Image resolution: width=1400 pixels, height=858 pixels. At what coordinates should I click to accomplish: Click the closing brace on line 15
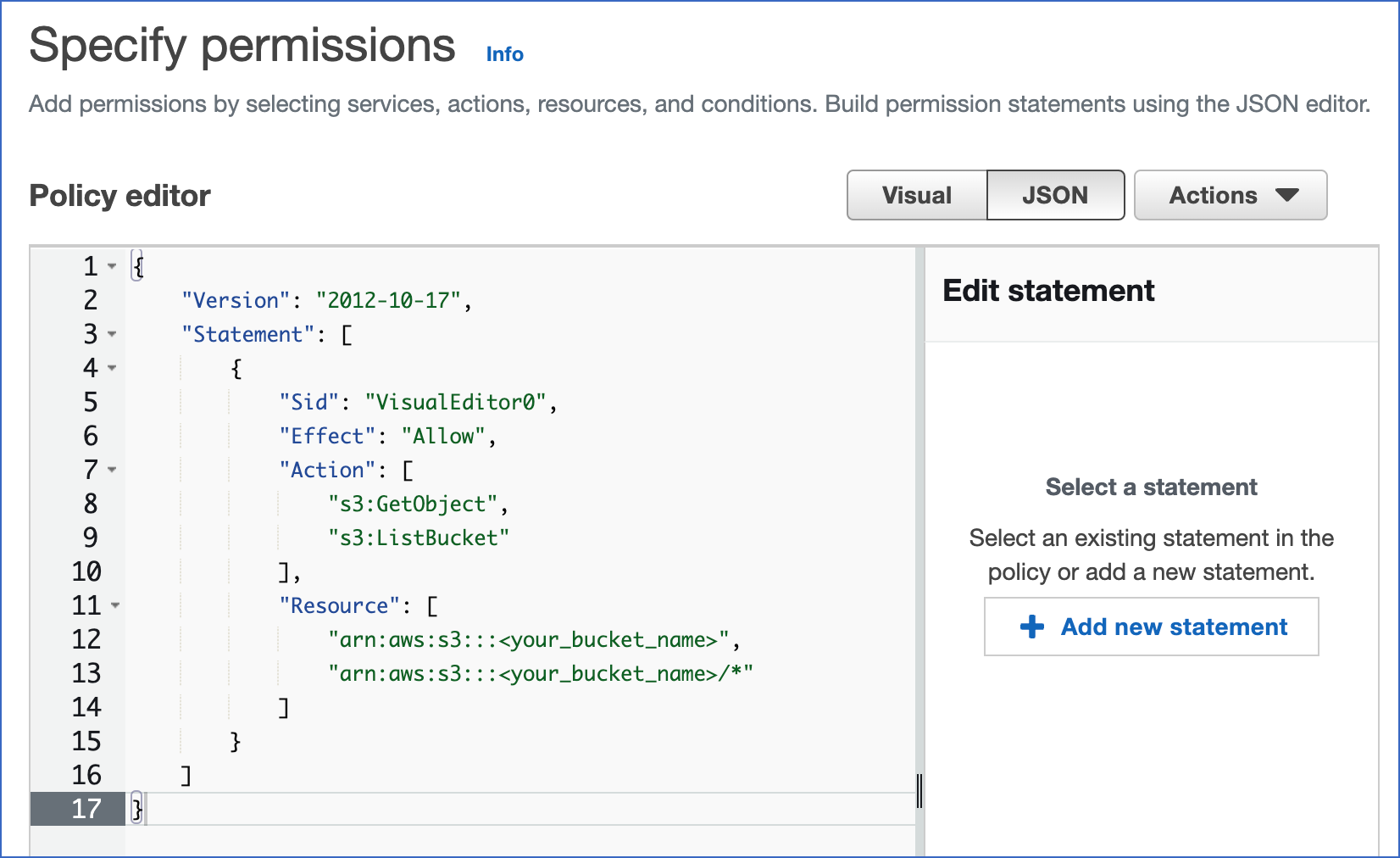point(236,741)
